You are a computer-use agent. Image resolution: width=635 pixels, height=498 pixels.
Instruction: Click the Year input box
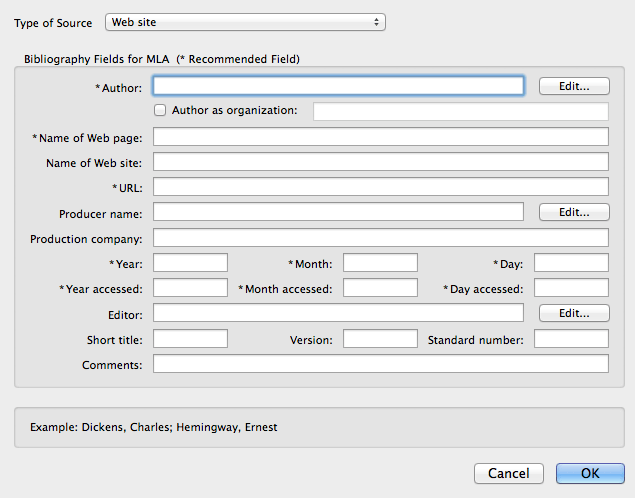click(x=190, y=263)
